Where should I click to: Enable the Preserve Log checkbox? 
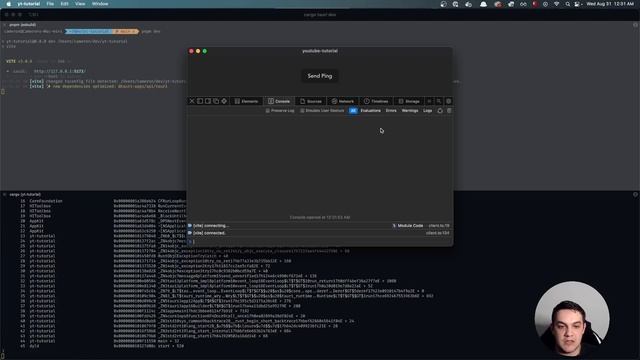click(x=268, y=111)
